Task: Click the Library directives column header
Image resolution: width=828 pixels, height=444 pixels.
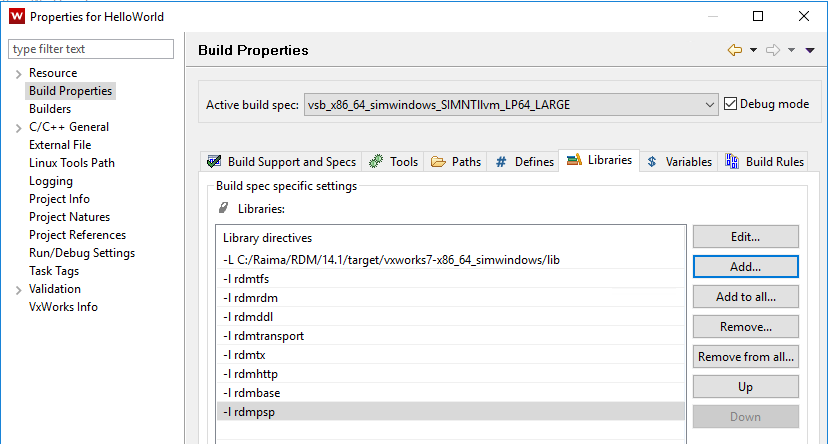Action: [x=451, y=238]
